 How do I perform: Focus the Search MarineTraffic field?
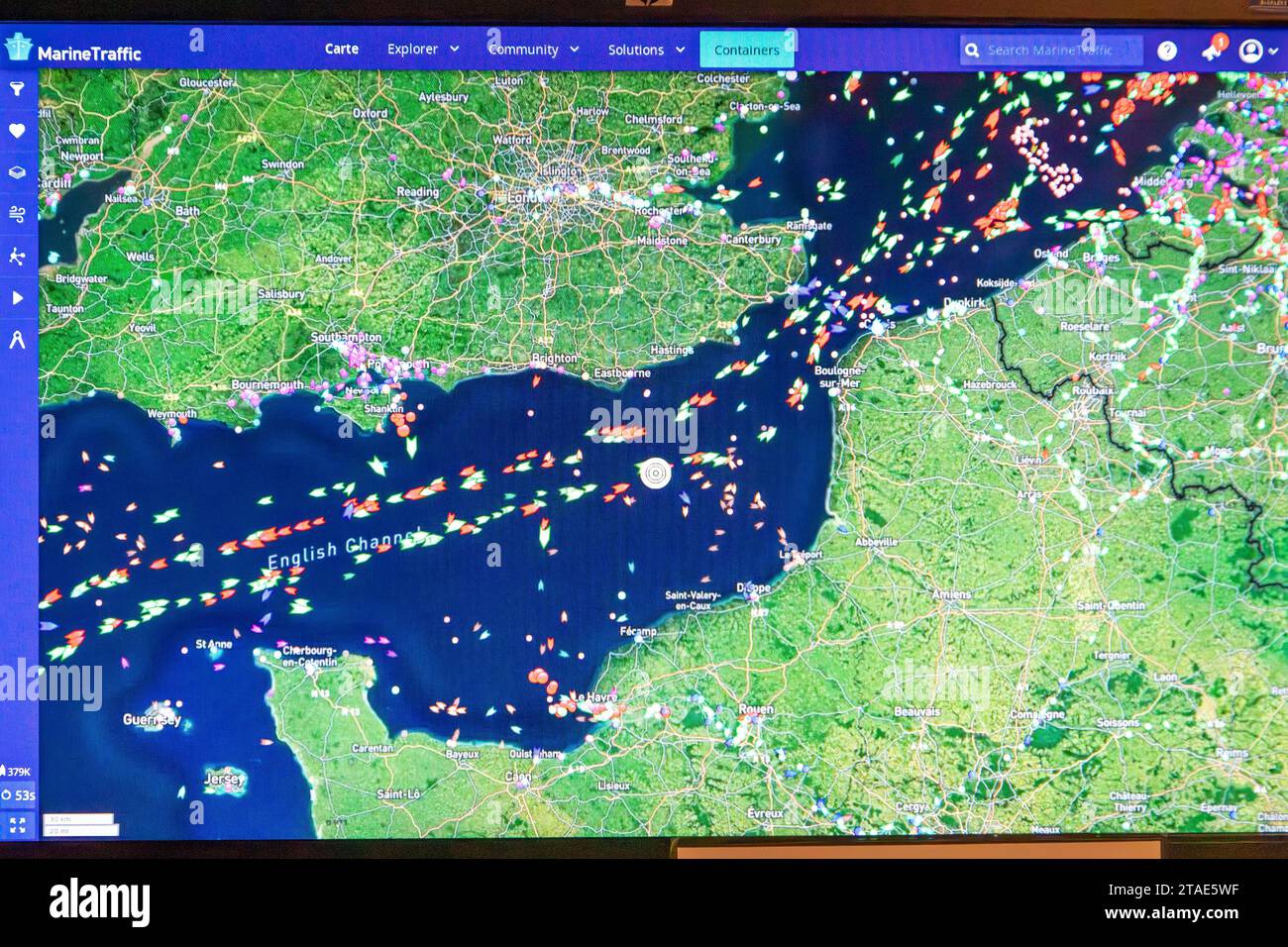coord(1051,51)
